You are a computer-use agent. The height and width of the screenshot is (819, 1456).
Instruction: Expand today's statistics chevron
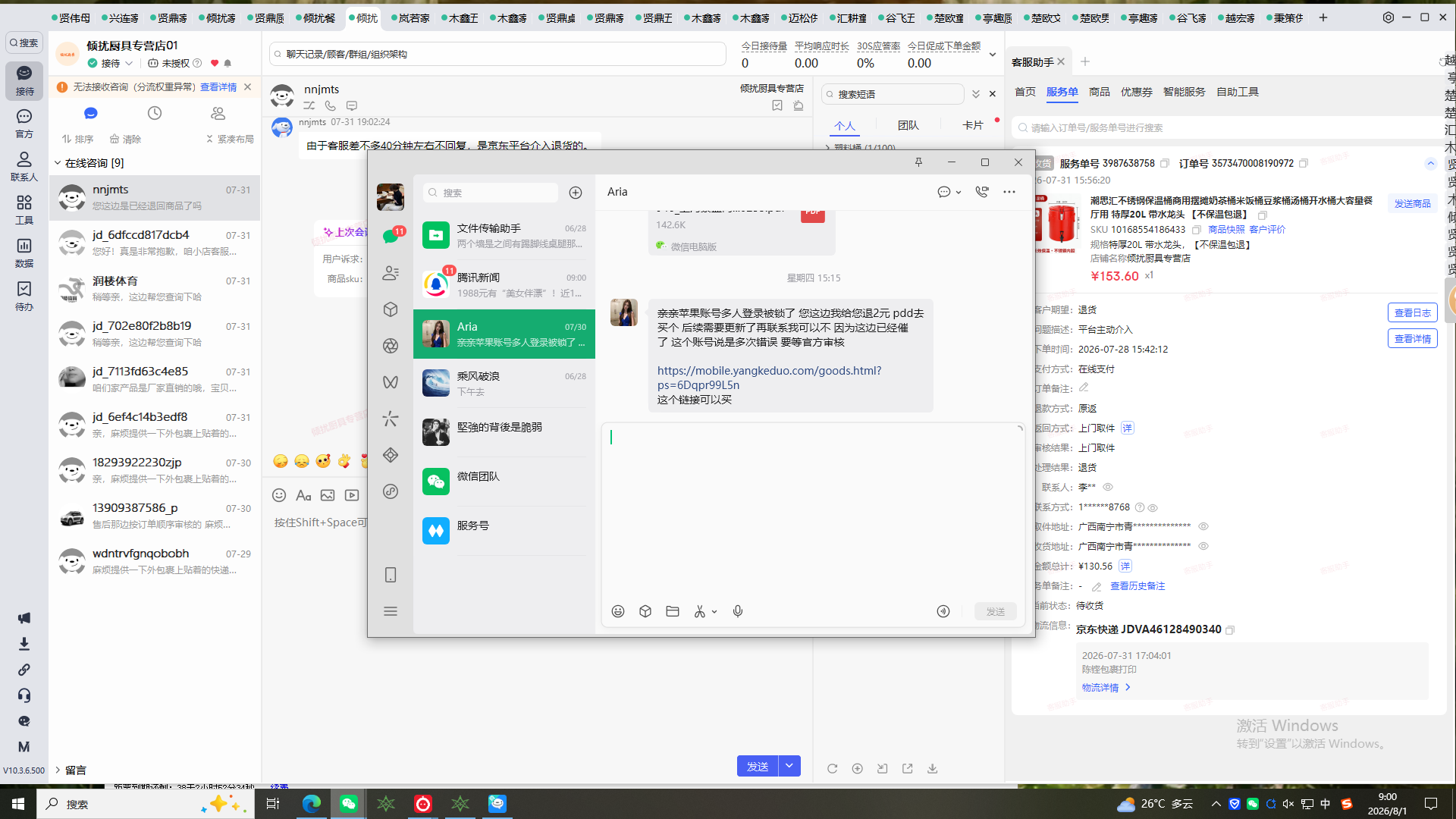point(992,55)
